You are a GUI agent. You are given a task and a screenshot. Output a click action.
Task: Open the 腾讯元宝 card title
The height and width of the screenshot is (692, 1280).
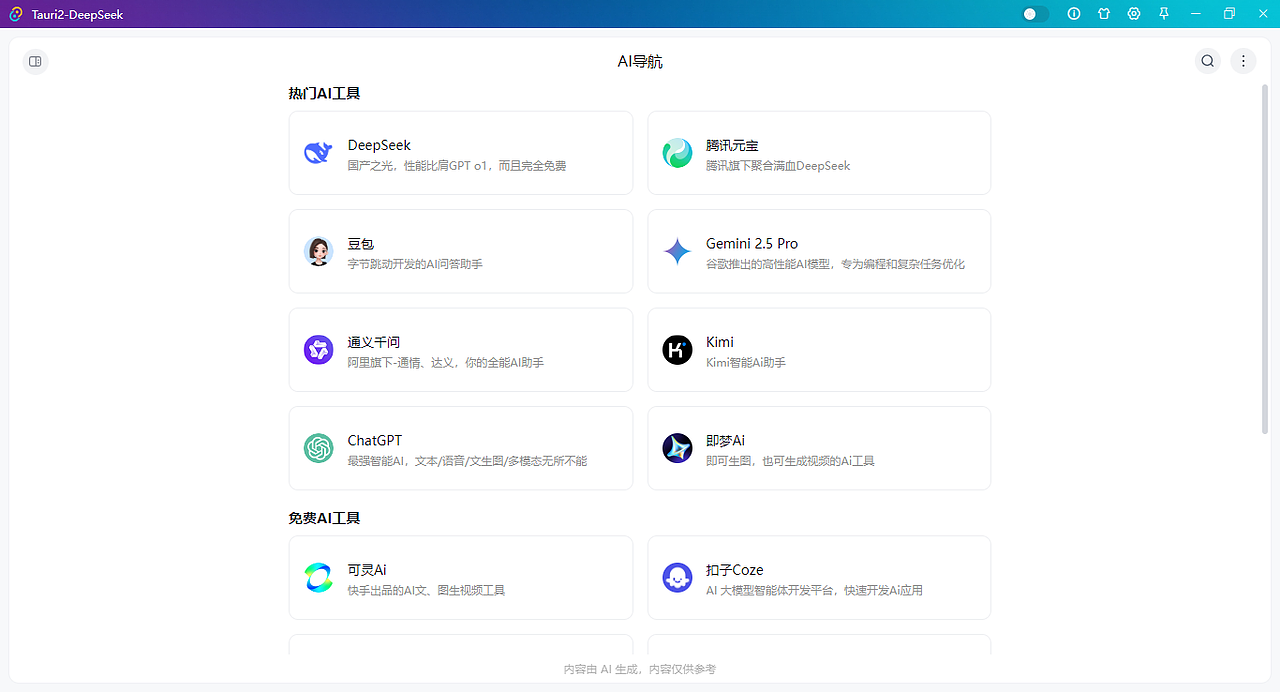732,145
